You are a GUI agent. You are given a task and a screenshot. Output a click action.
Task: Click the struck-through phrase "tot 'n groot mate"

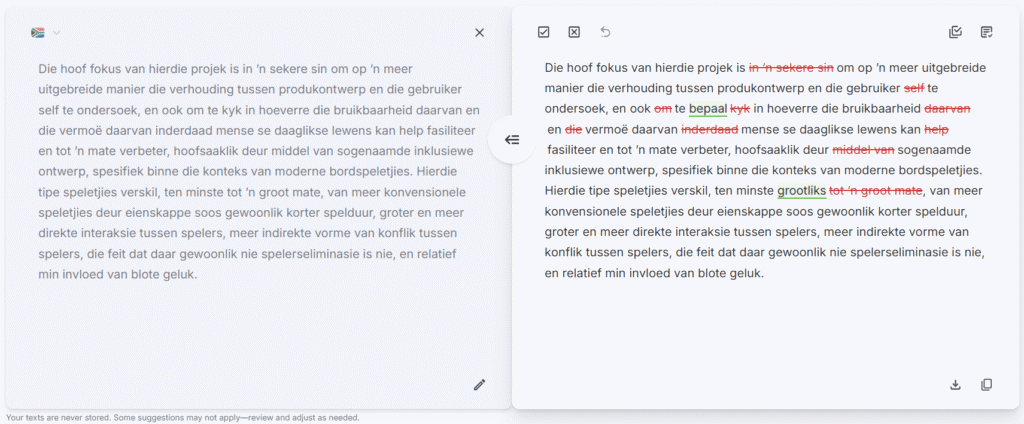click(875, 190)
